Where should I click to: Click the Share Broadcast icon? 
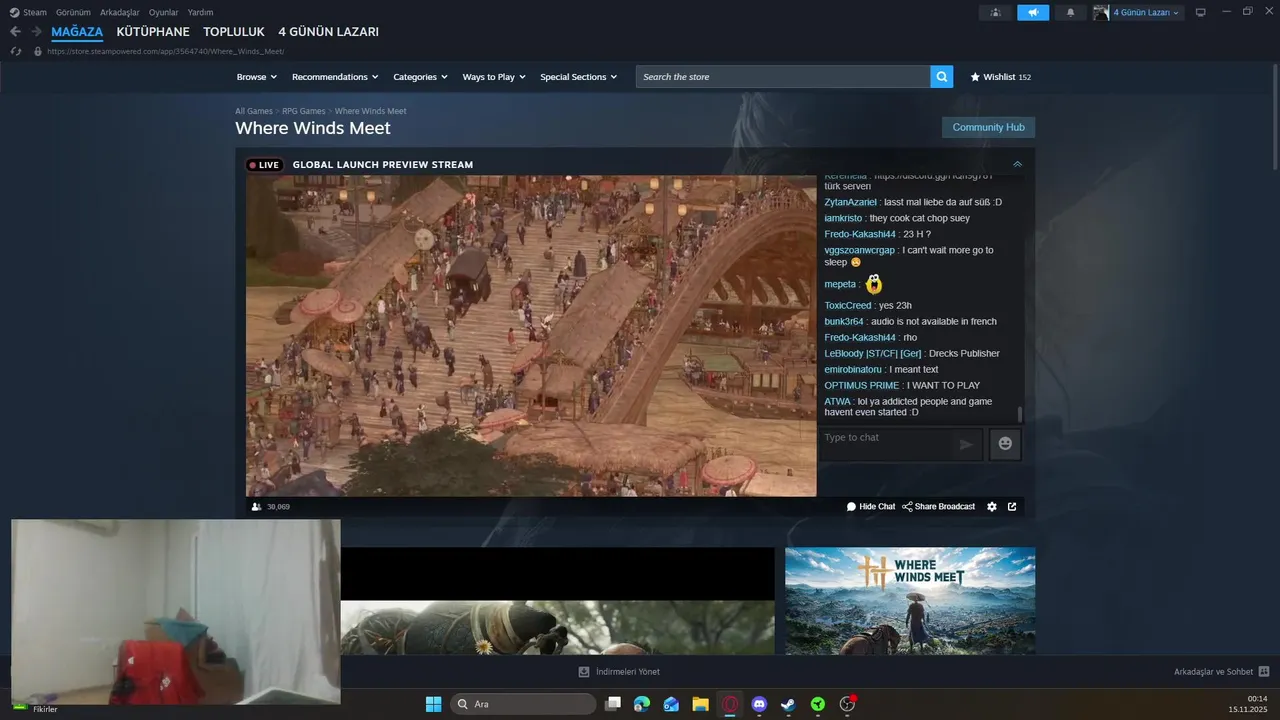click(x=907, y=507)
